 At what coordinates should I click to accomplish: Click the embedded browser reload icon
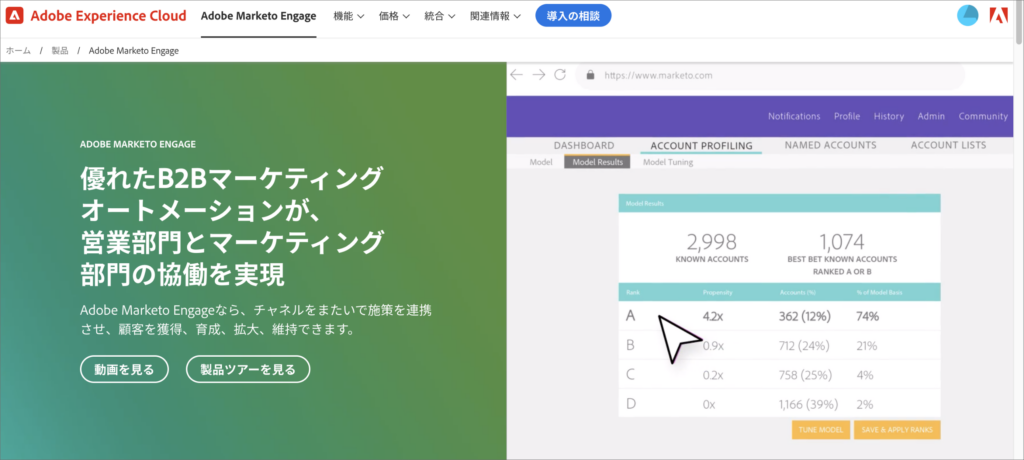(560, 75)
